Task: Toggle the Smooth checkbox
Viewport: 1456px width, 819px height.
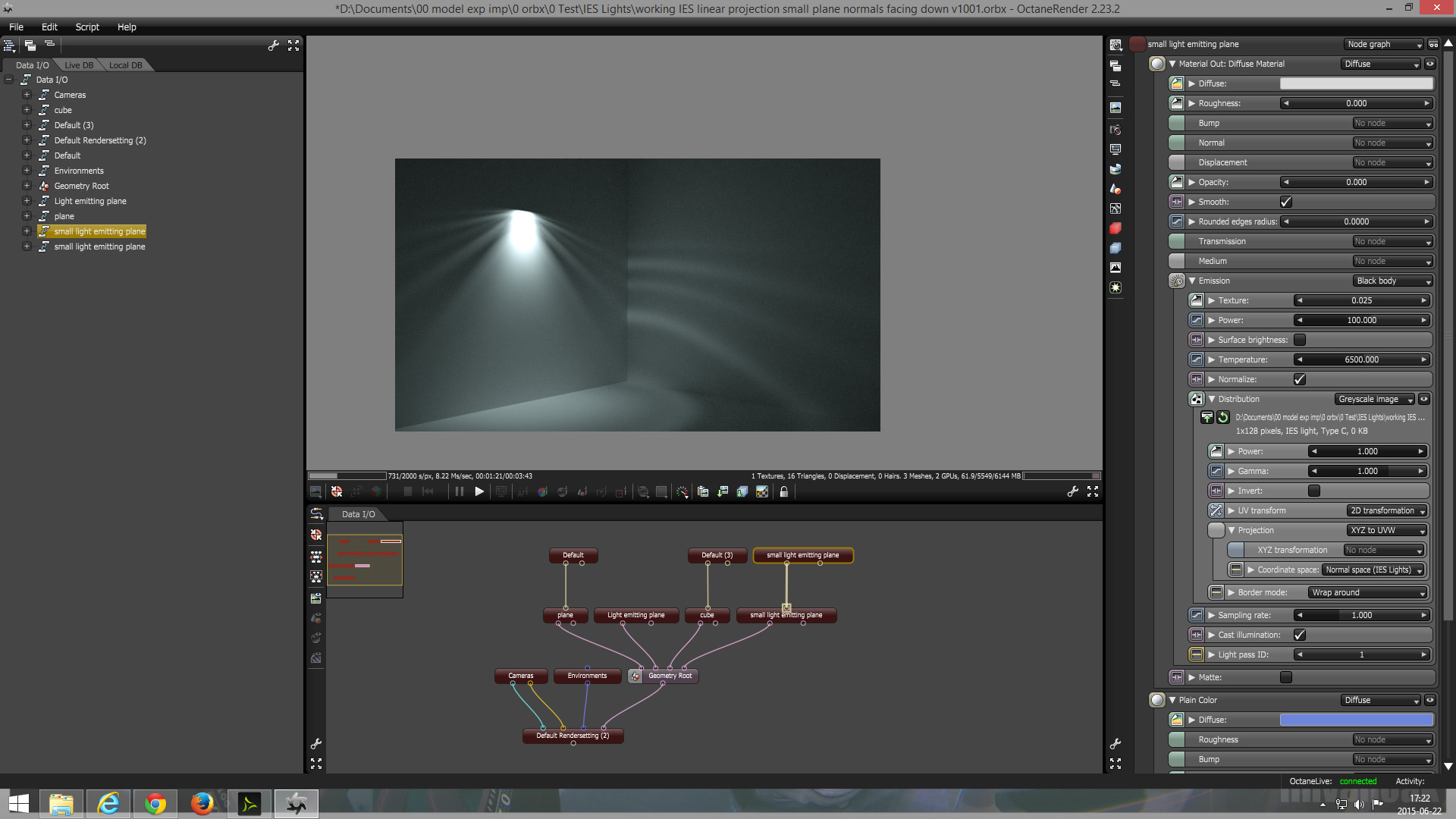Action: click(1286, 202)
